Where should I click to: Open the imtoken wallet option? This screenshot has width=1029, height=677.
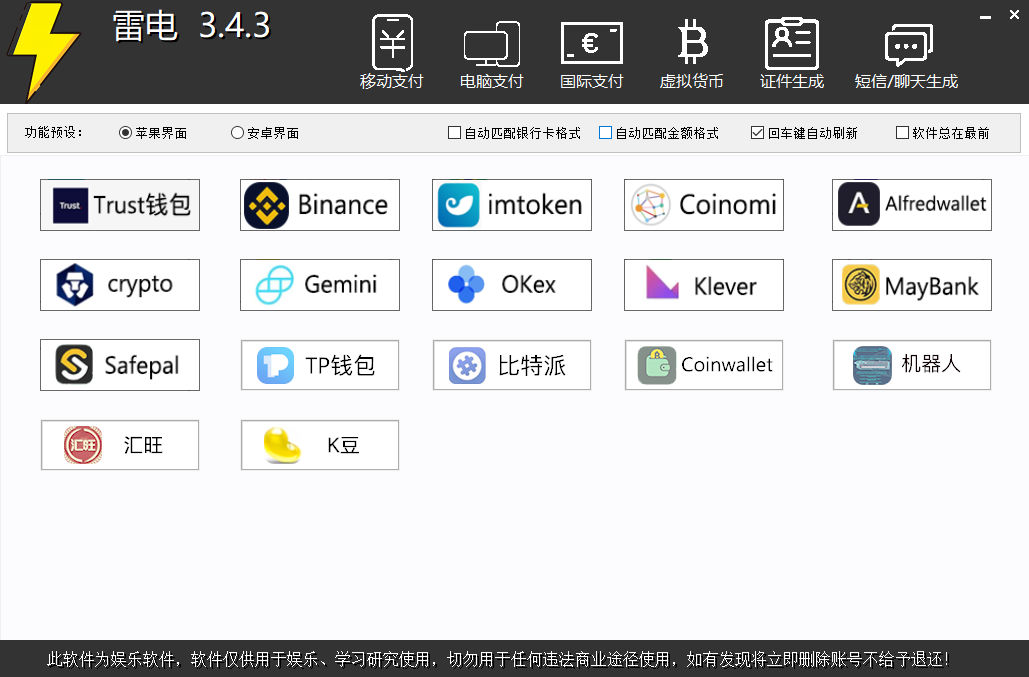click(512, 205)
